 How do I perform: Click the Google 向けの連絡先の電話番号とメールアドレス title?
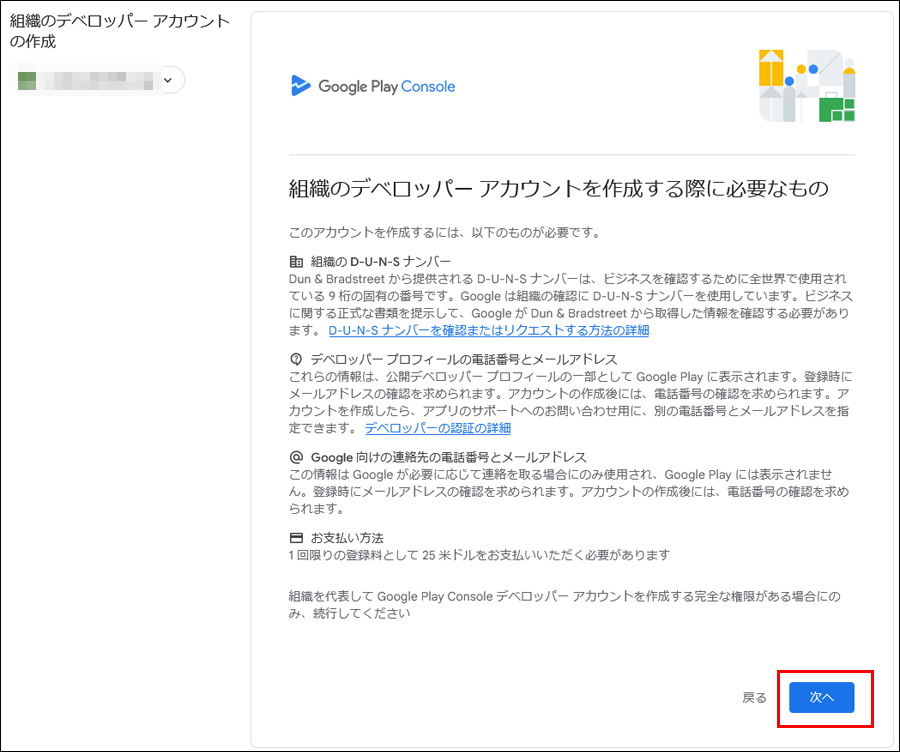[x=448, y=458]
